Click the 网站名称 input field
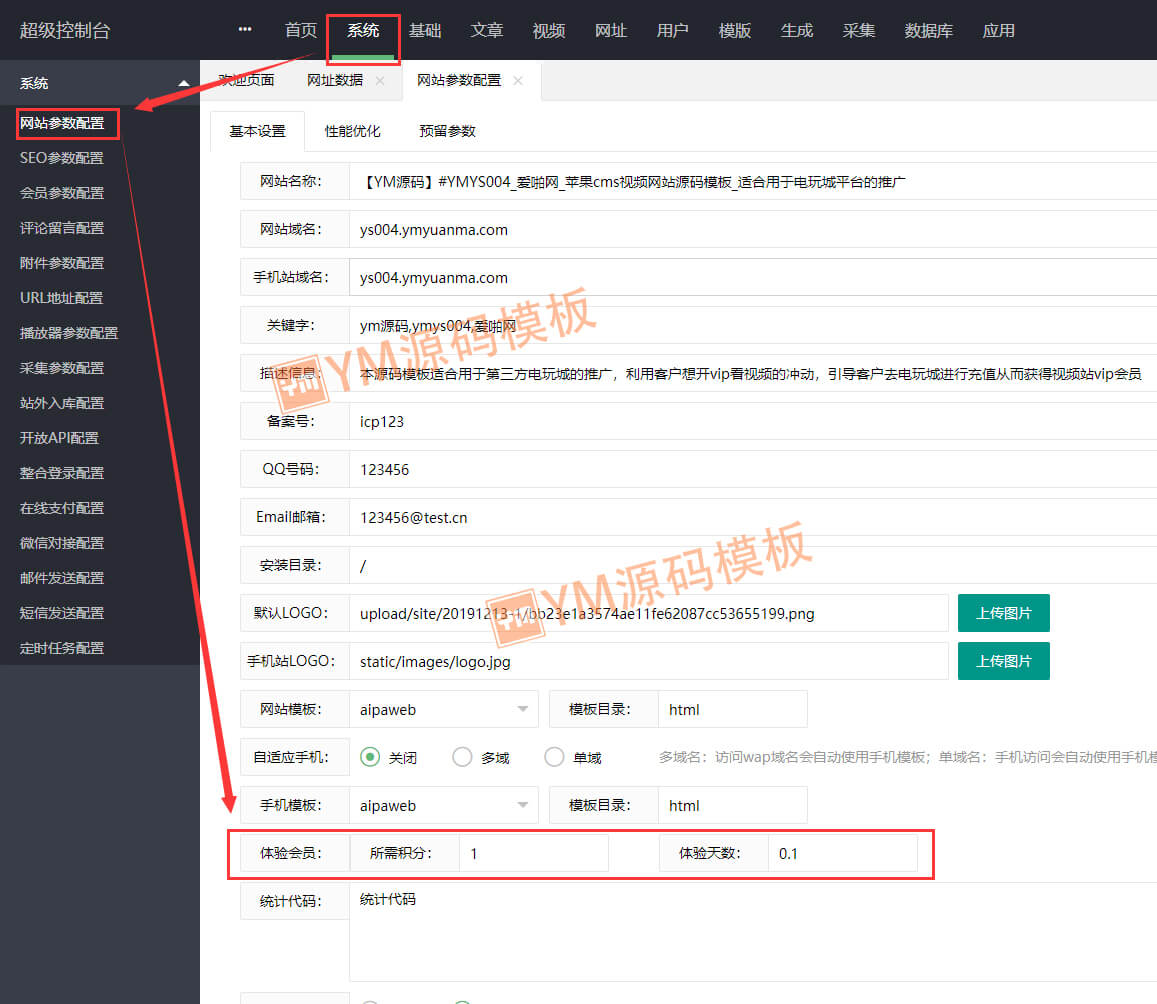Screen dimensions: 1157x1004 point(750,182)
